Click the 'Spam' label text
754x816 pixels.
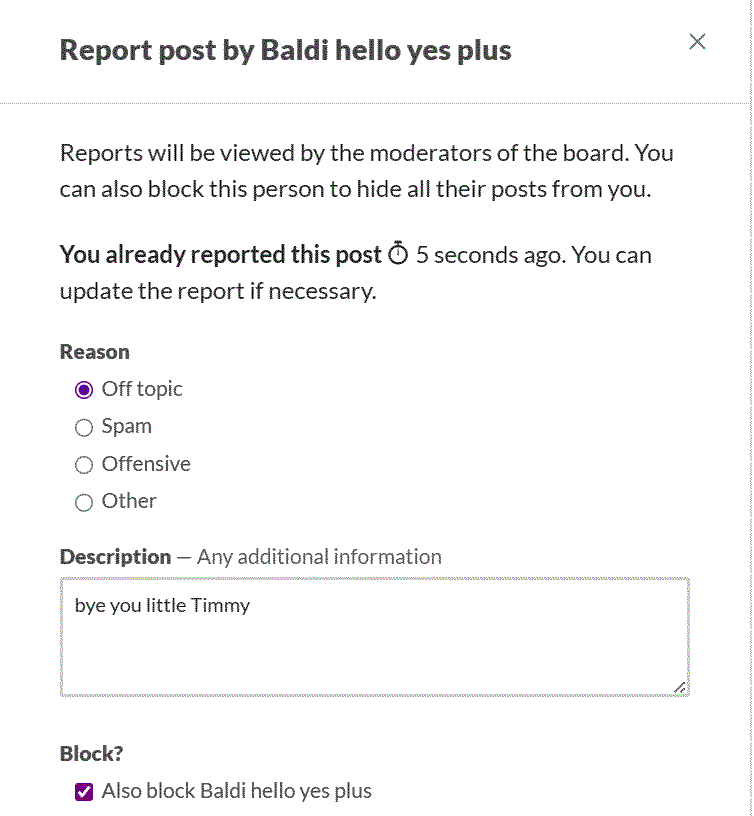coord(126,427)
